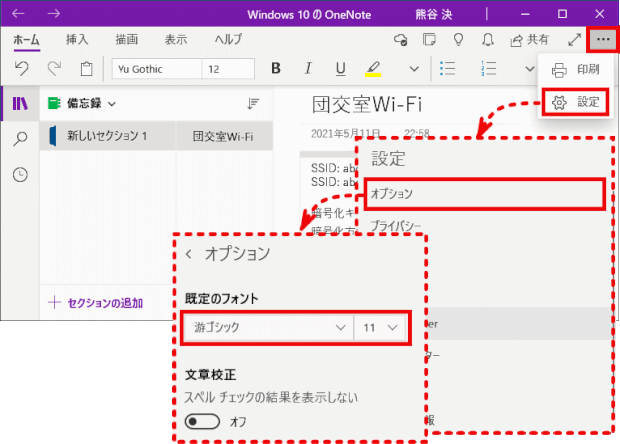The width and height of the screenshot is (620, 444).
Task: Check the cloud sync status icon
Action: click(x=401, y=40)
